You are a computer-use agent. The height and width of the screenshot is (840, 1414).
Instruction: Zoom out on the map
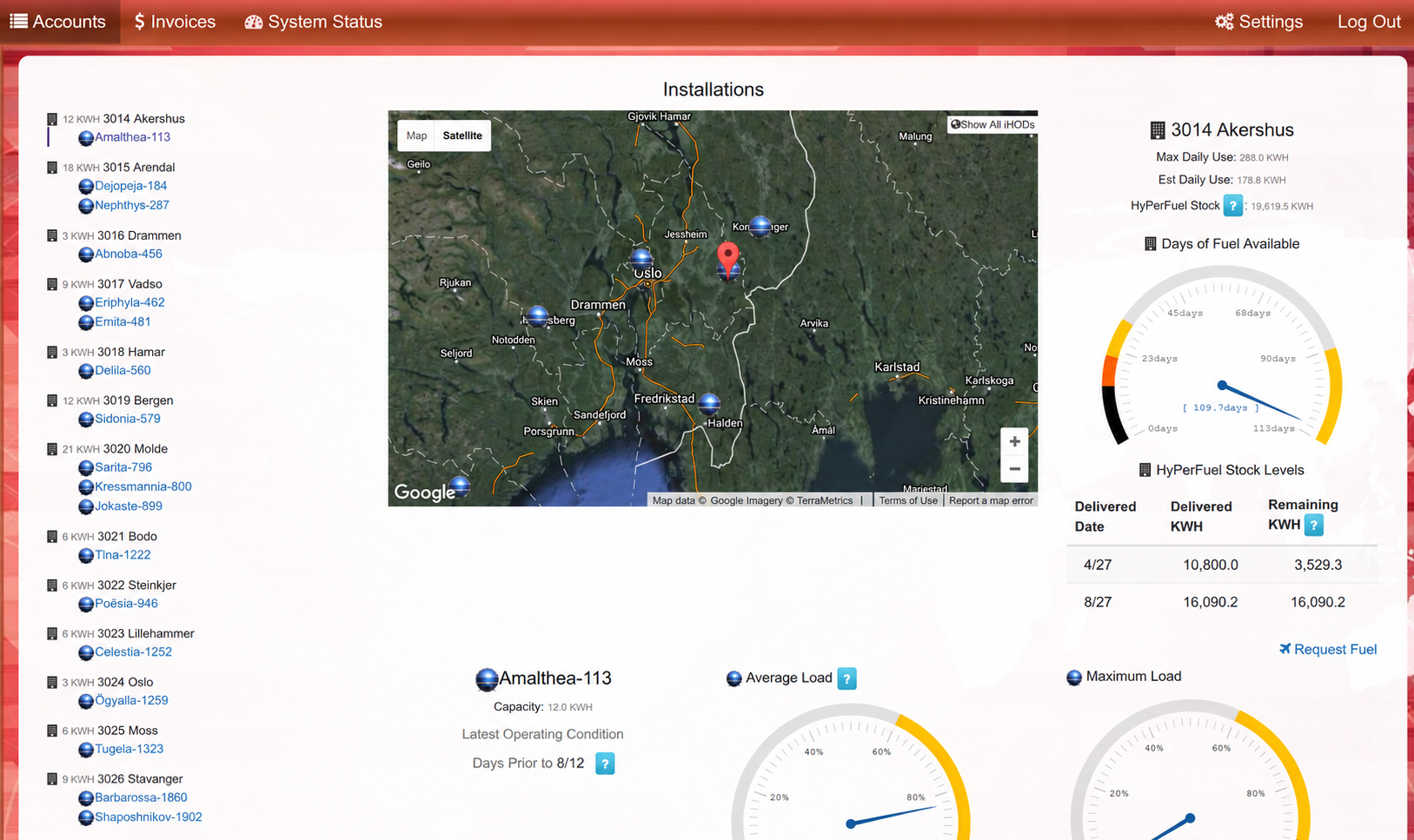pos(1014,469)
